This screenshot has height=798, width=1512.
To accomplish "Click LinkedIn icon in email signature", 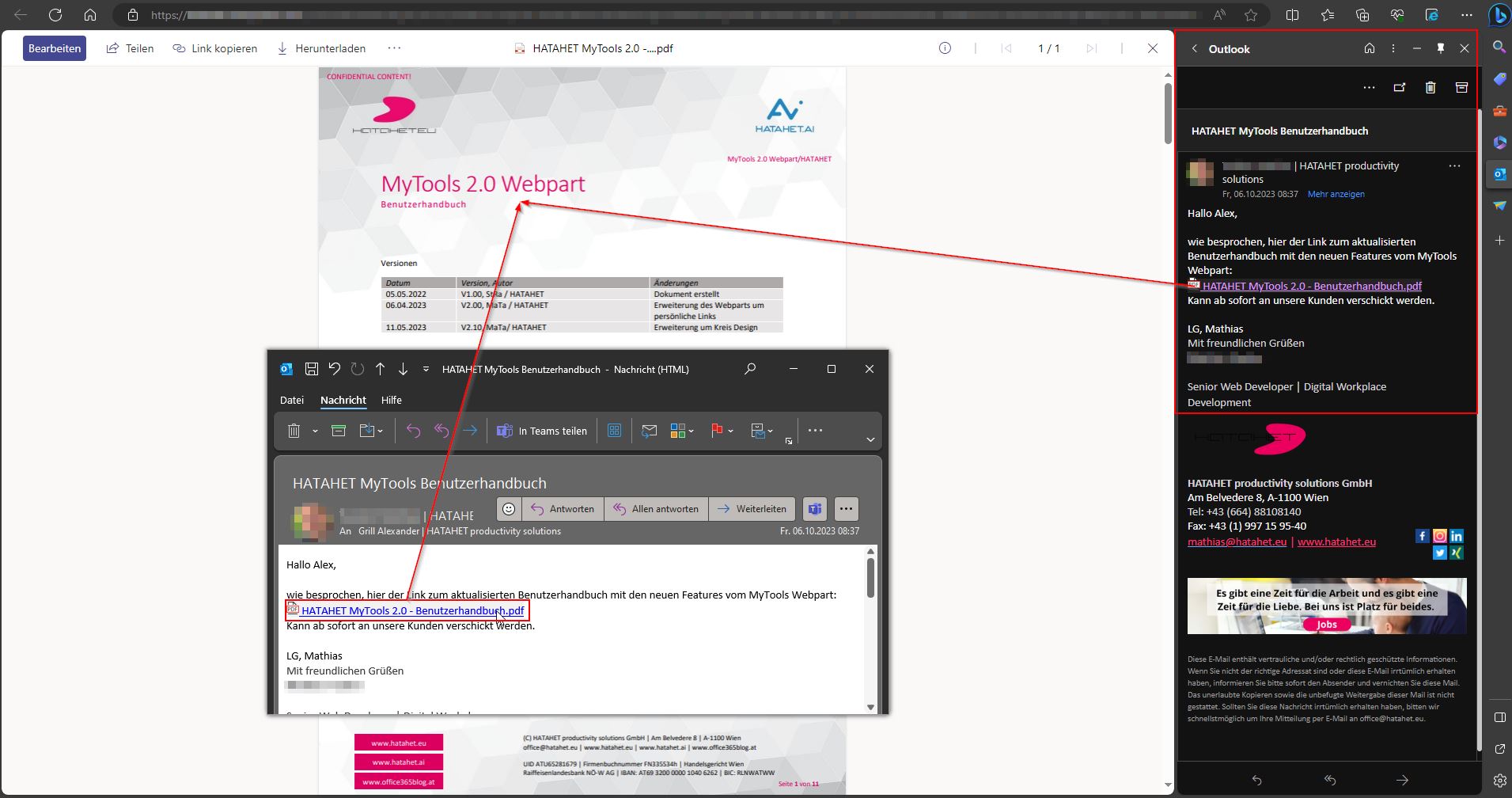I will click(x=1457, y=536).
